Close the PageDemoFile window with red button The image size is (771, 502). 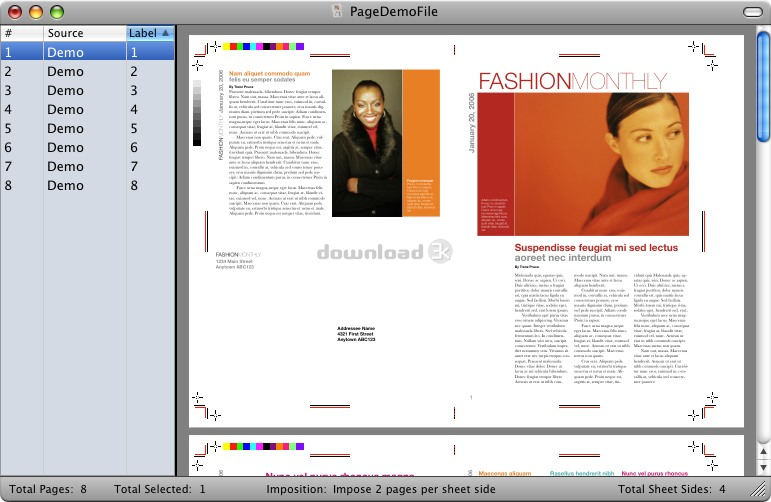(x=15, y=12)
